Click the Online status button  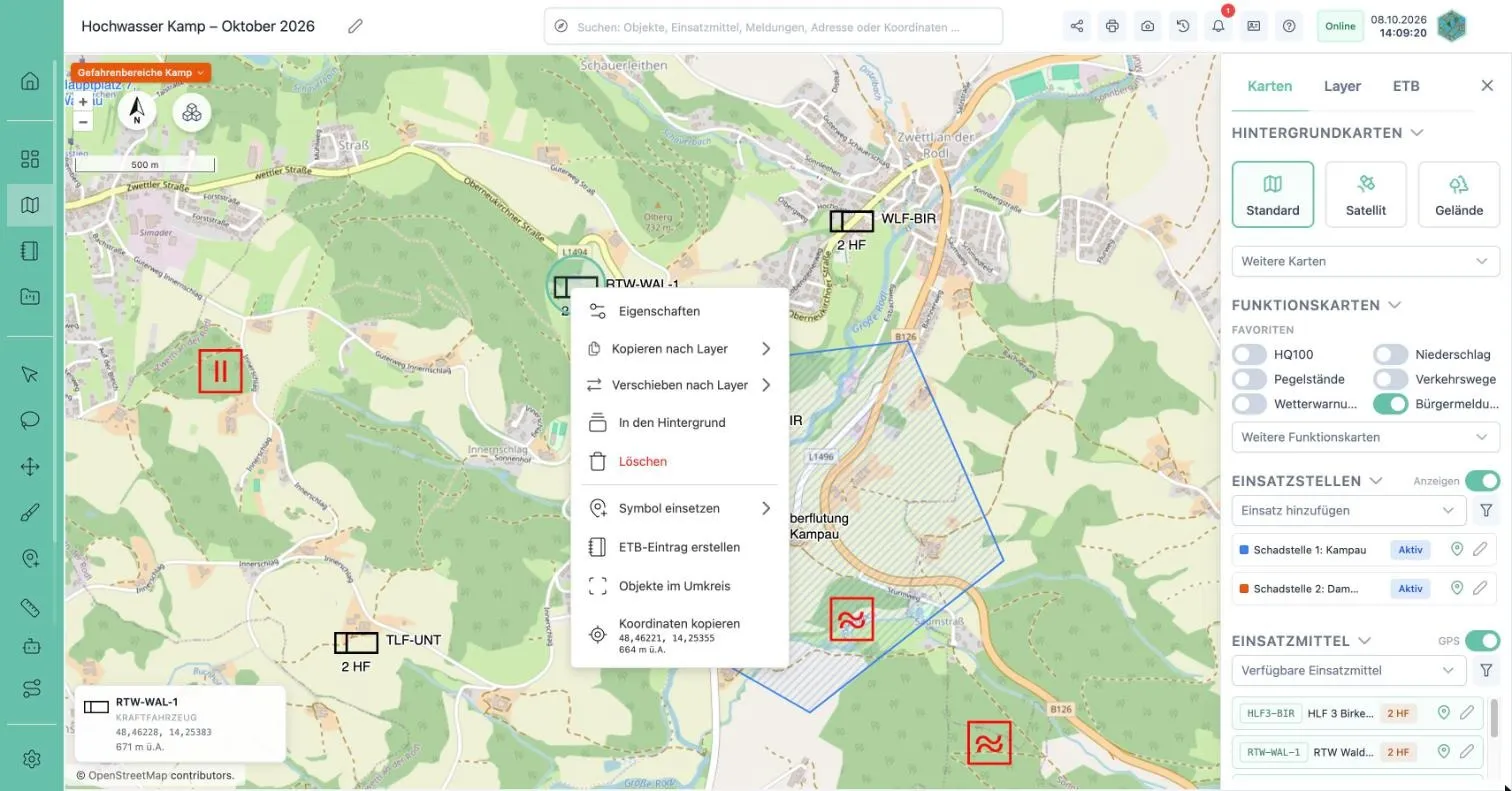coord(1340,26)
